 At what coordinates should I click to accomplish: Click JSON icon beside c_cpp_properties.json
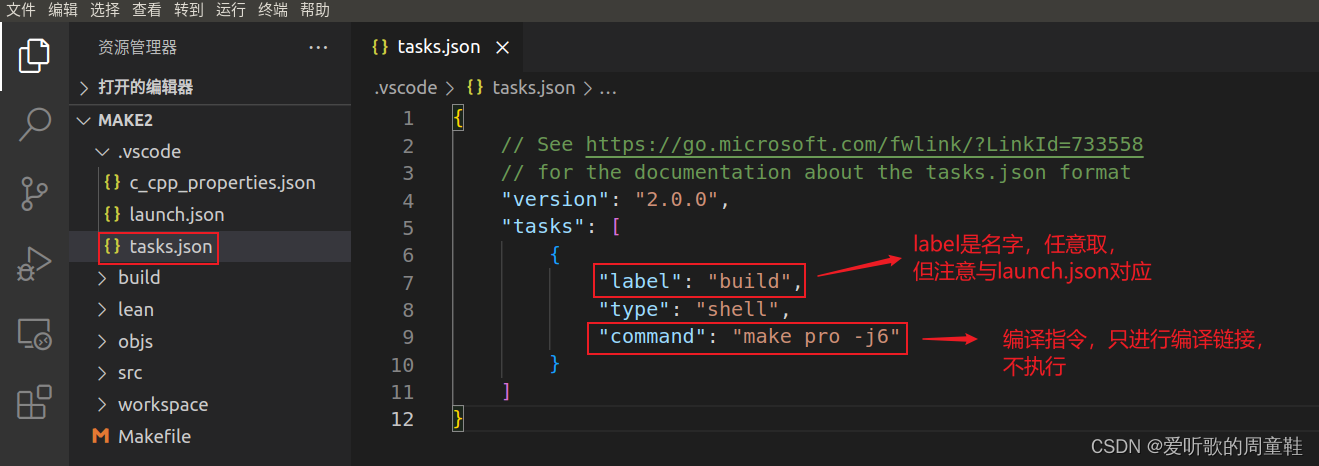pos(112,183)
